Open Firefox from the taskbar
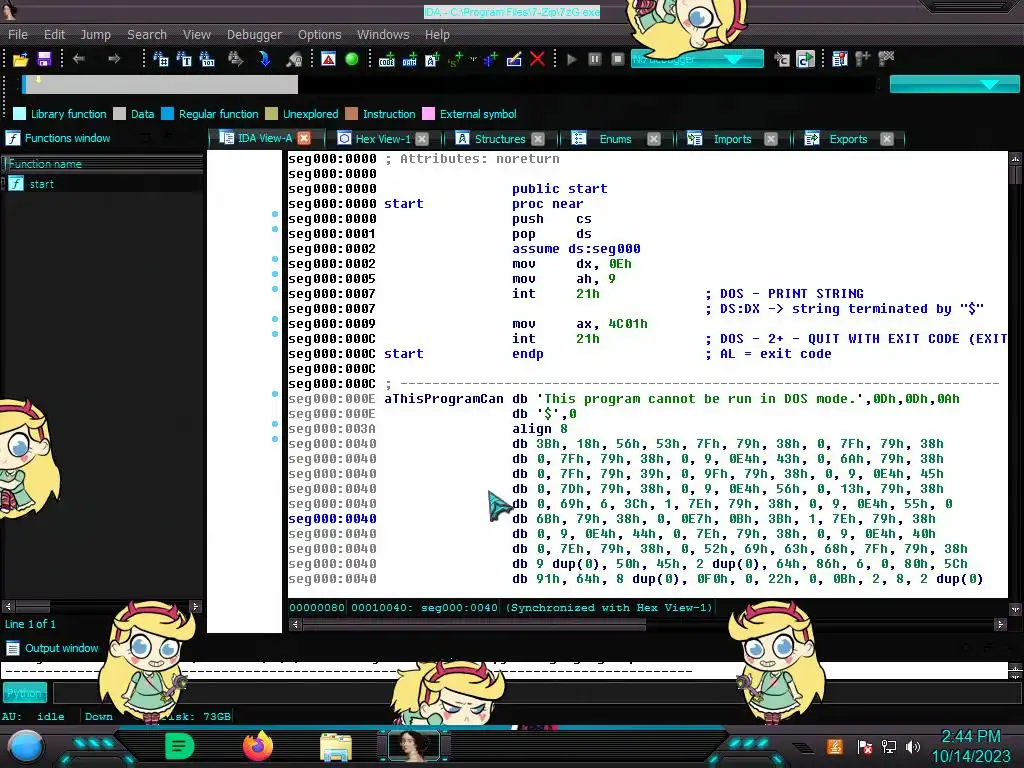The height and width of the screenshot is (768, 1024). [x=257, y=746]
